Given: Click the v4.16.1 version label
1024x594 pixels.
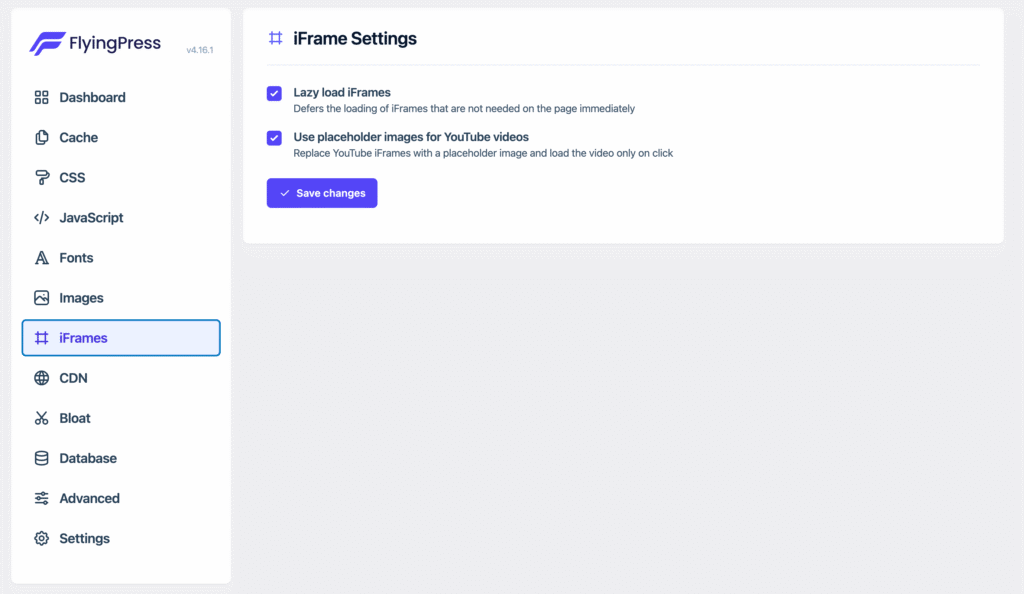Looking at the screenshot, I should point(200,48).
